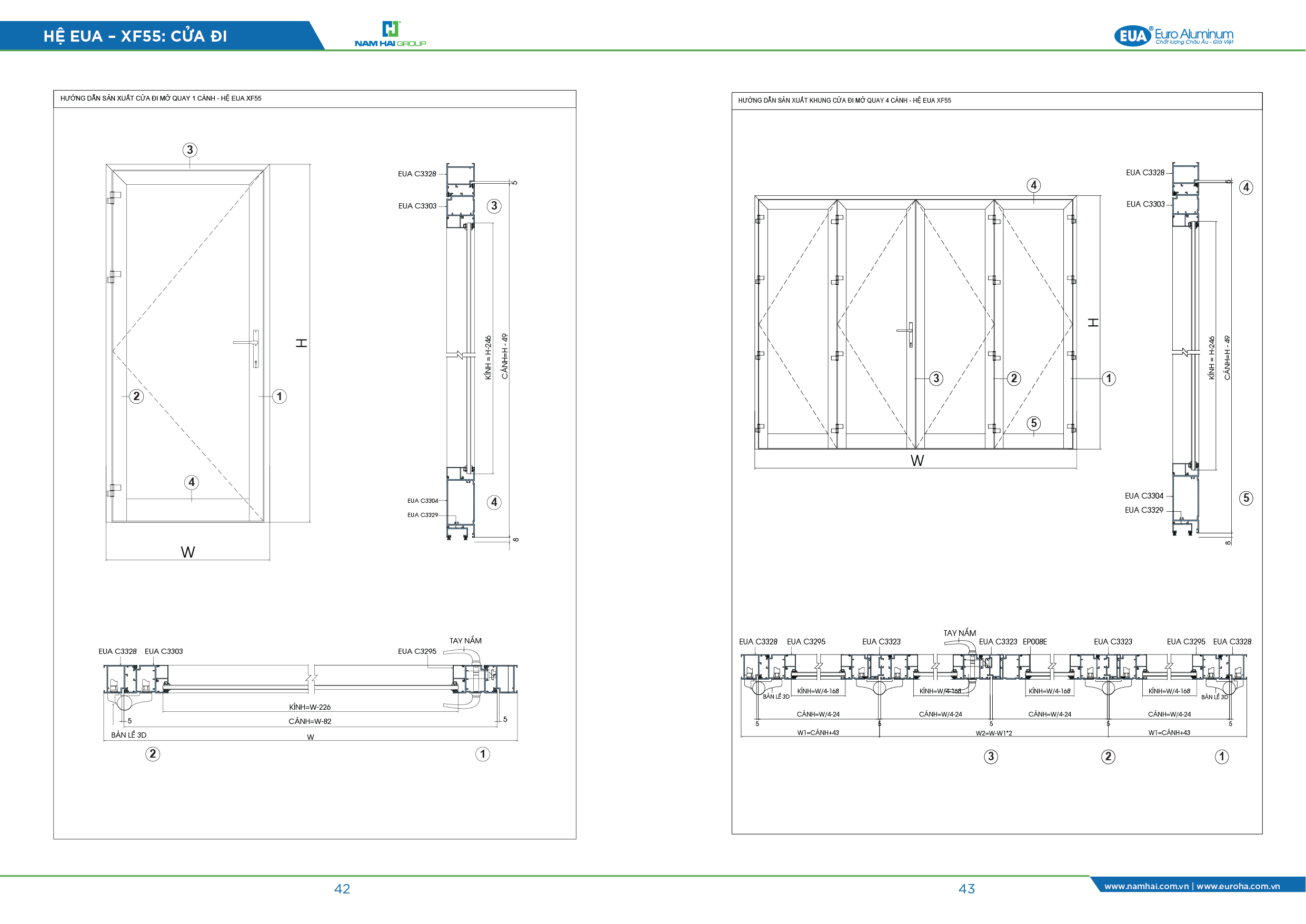Click the handle in the page 42 horizontal section
This screenshot has height=924, width=1306.
[x=466, y=680]
